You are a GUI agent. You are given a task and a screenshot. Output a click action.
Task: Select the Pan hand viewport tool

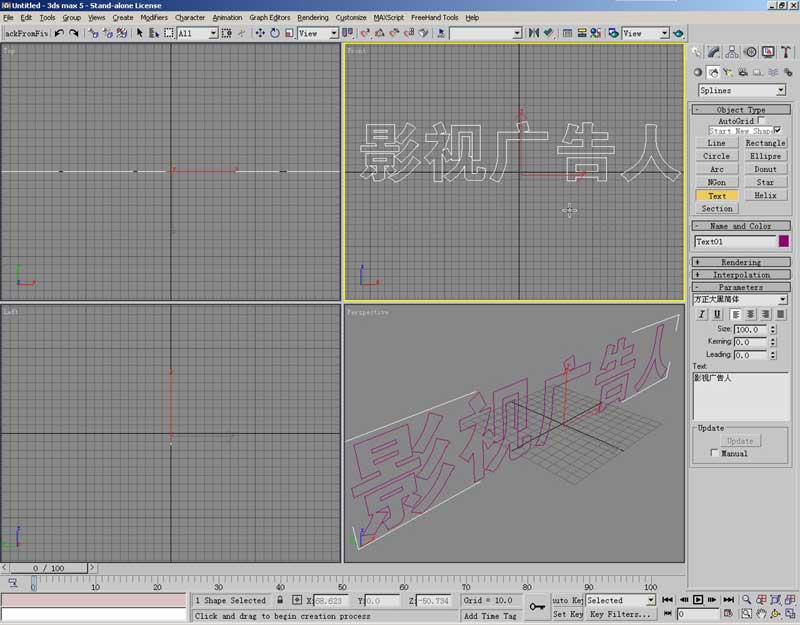point(762,613)
